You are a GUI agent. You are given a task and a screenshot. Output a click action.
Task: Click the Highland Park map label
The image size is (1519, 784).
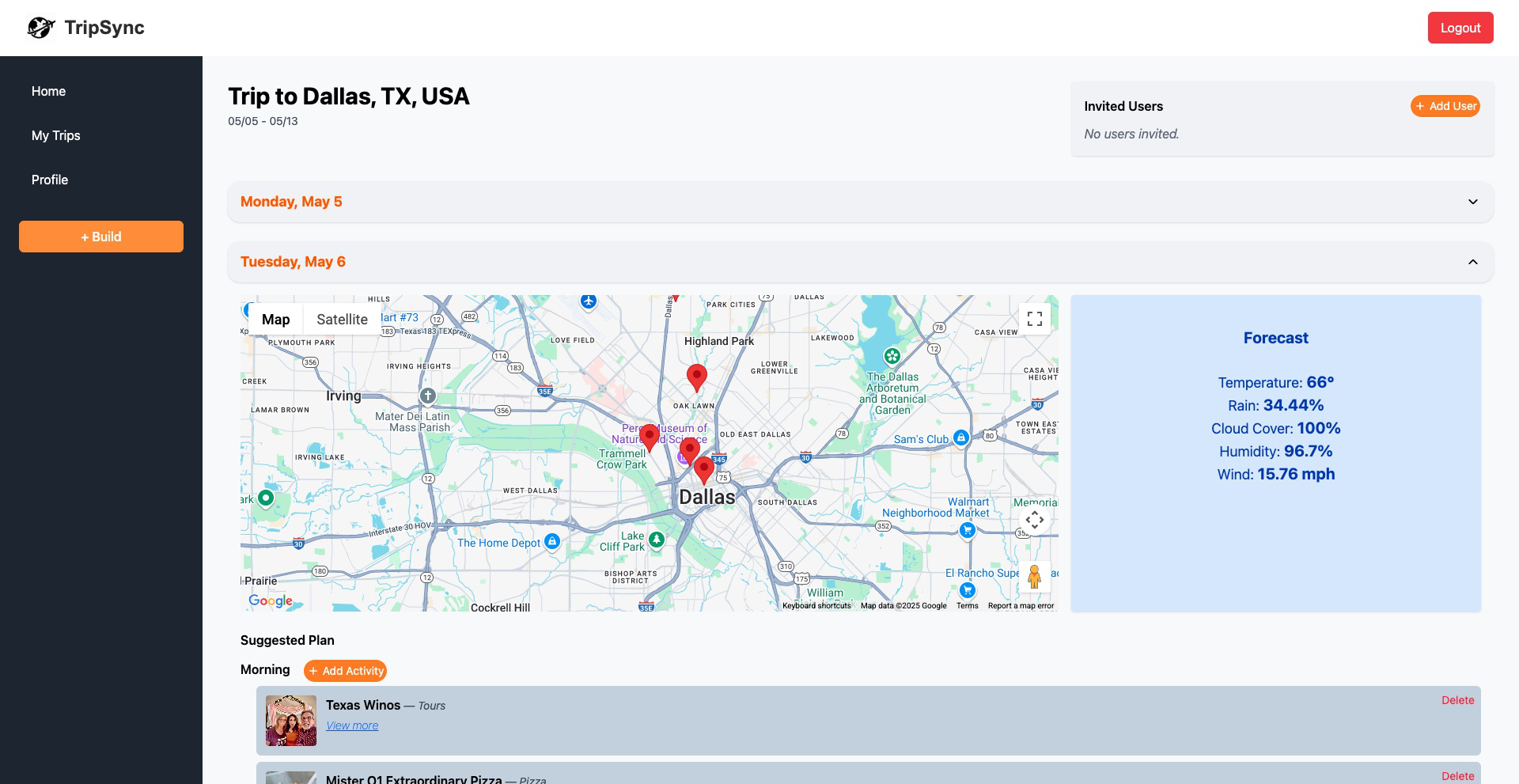click(x=719, y=341)
